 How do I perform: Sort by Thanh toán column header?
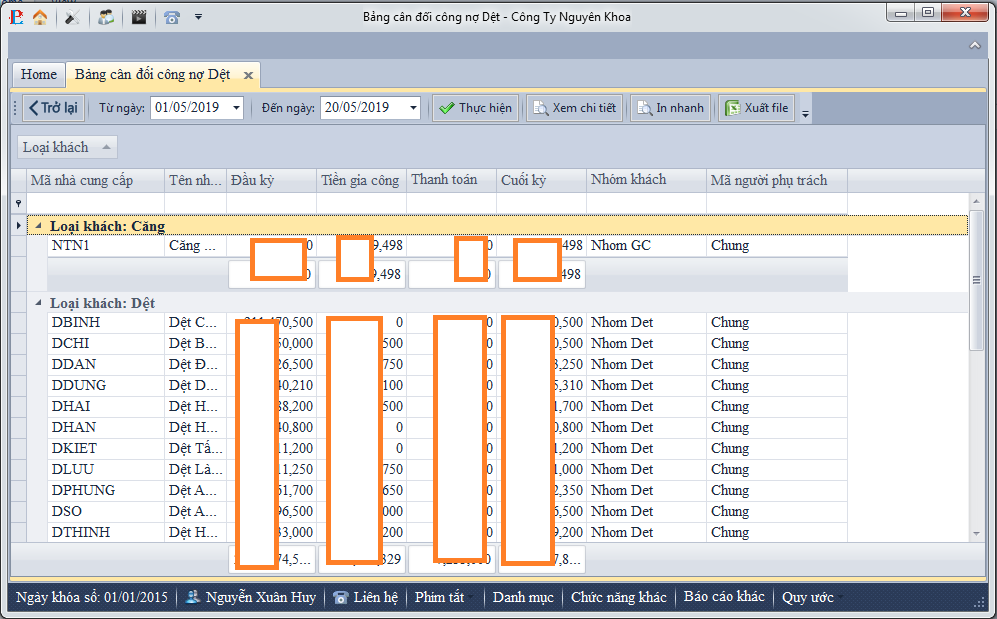pos(451,180)
